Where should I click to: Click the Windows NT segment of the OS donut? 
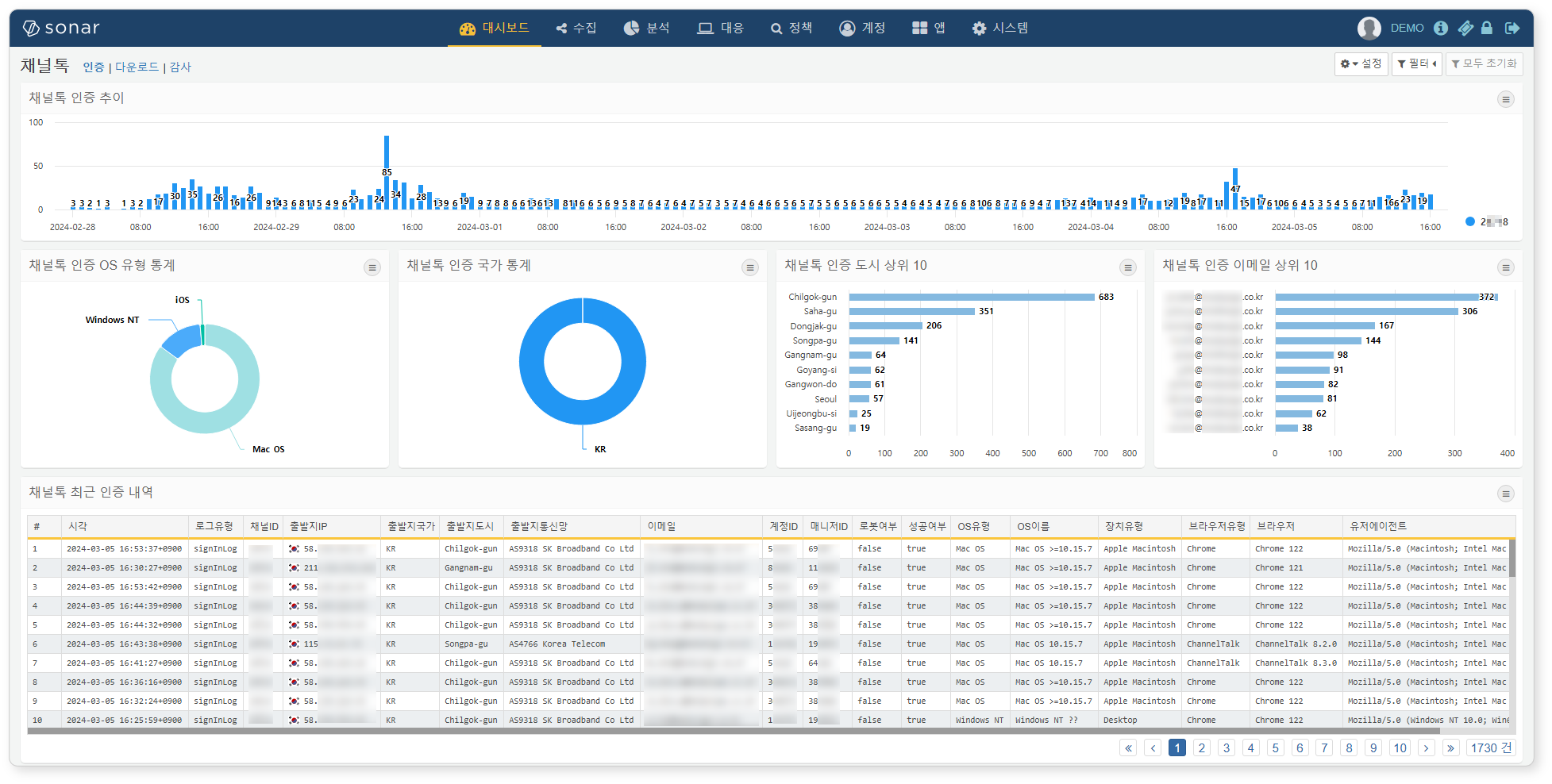183,340
